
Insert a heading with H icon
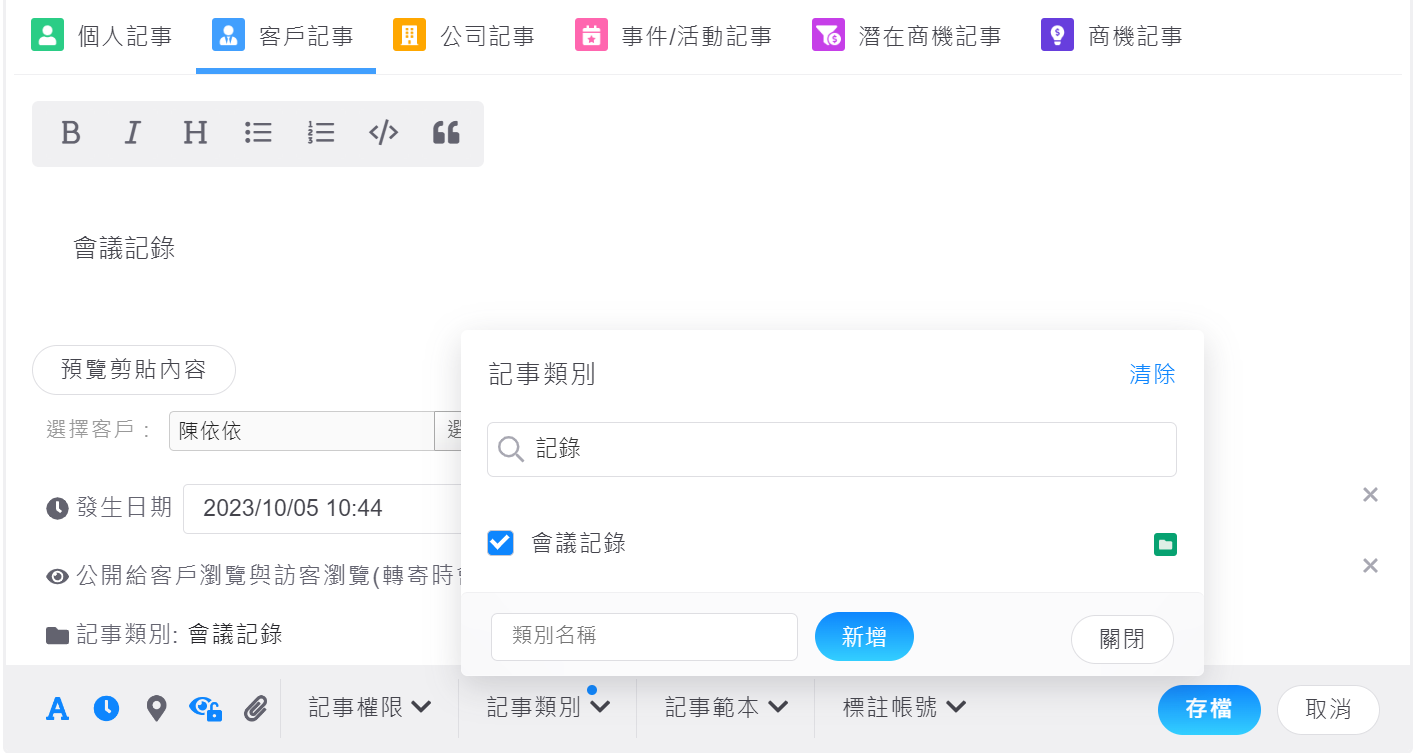195,133
